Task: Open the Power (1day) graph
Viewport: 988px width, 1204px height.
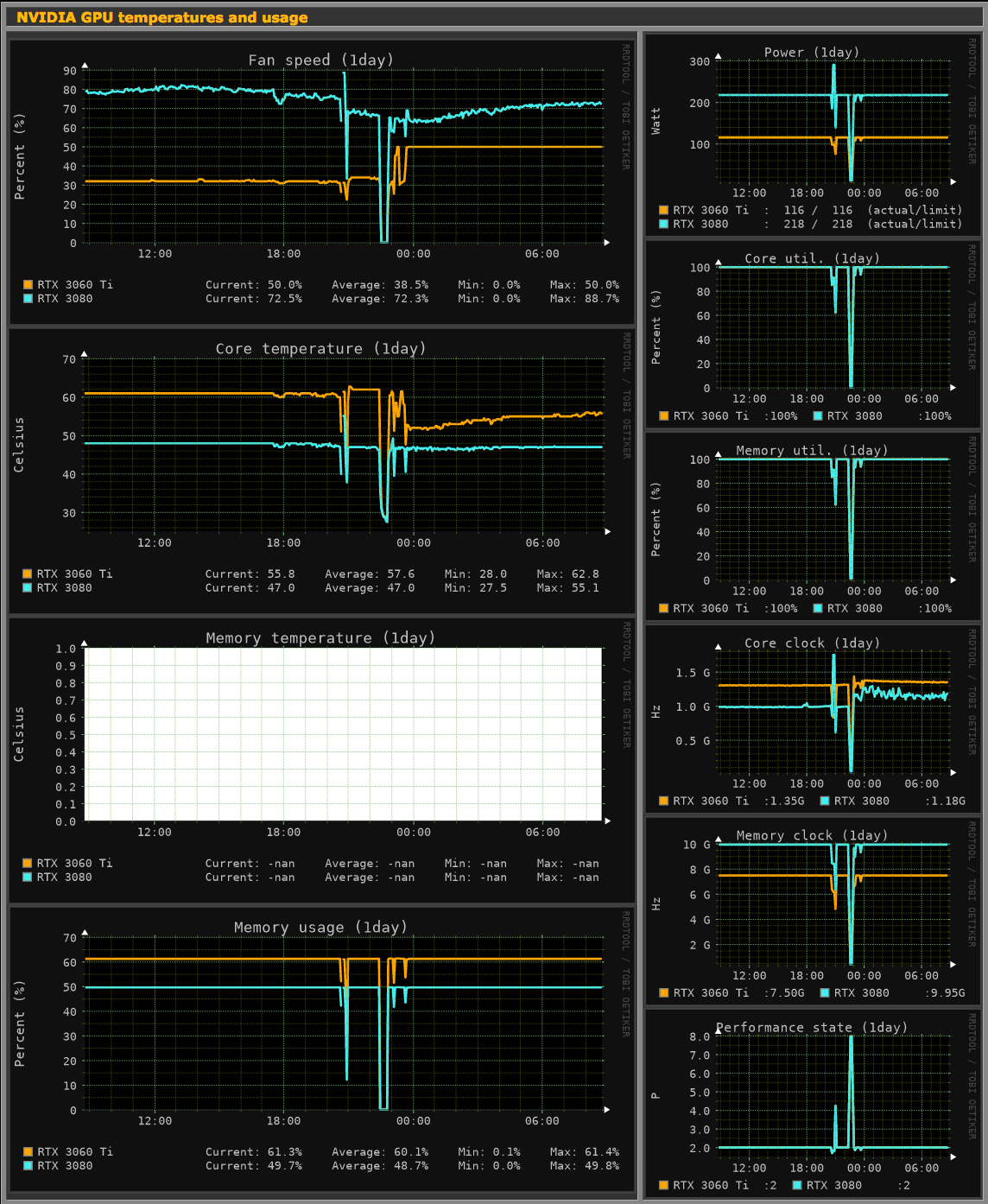Action: 814,135
